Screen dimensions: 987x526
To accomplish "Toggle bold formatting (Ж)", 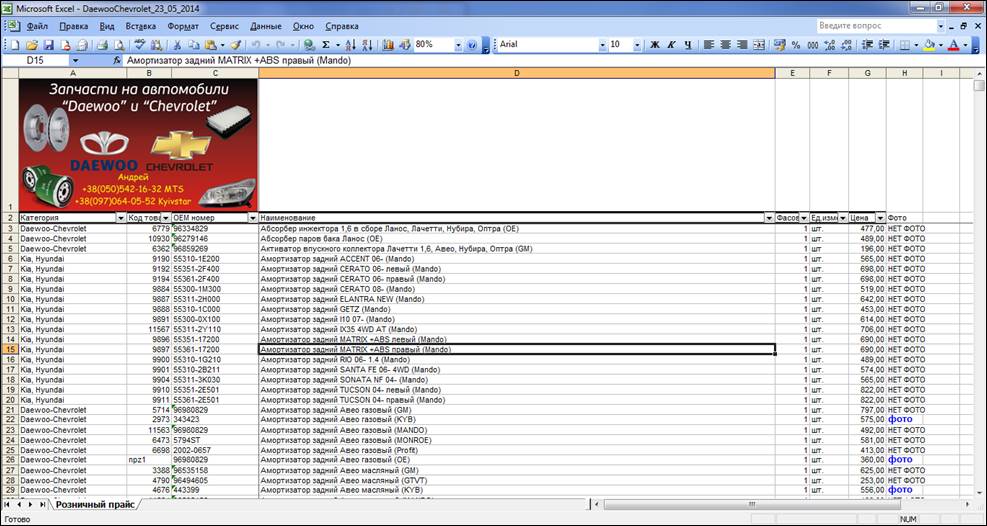I will (x=655, y=45).
